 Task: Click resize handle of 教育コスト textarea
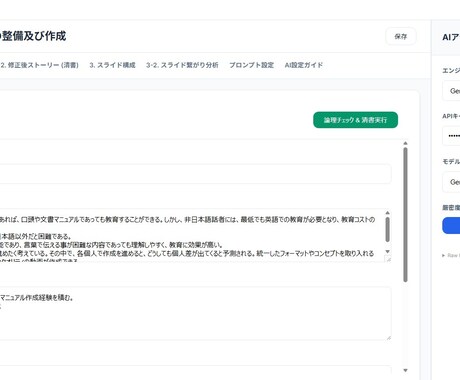(x=388, y=259)
